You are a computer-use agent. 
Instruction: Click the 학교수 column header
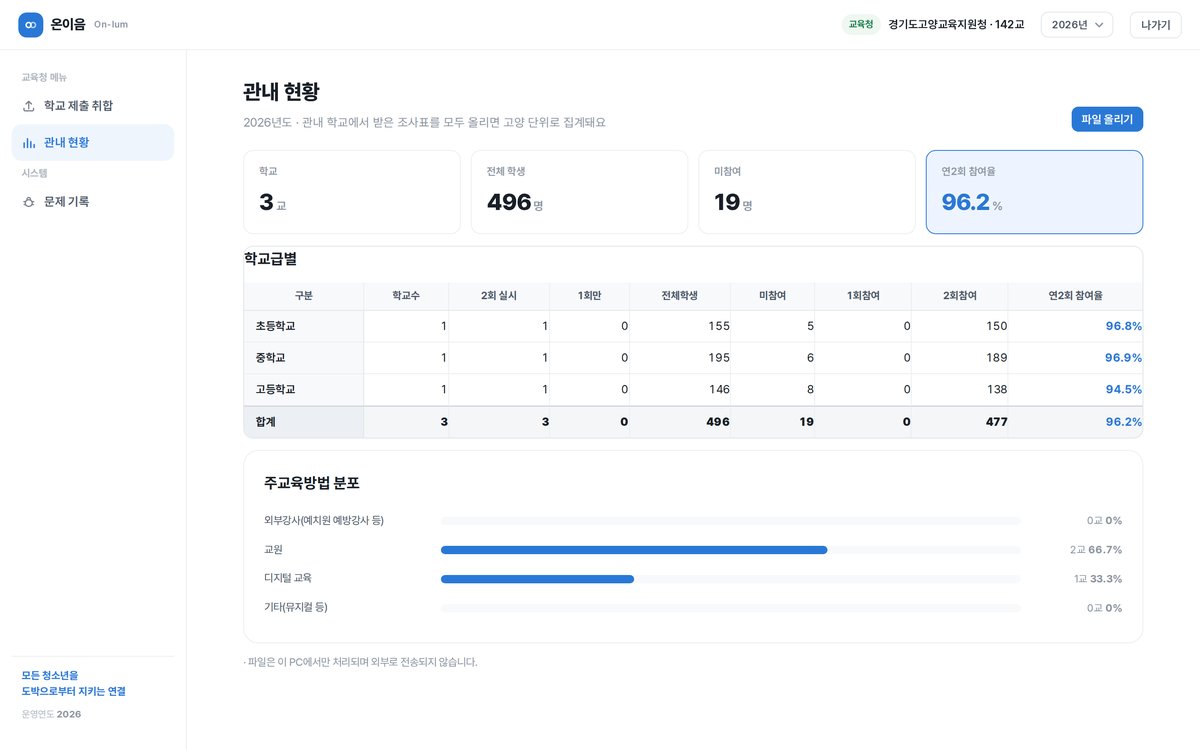(406, 296)
